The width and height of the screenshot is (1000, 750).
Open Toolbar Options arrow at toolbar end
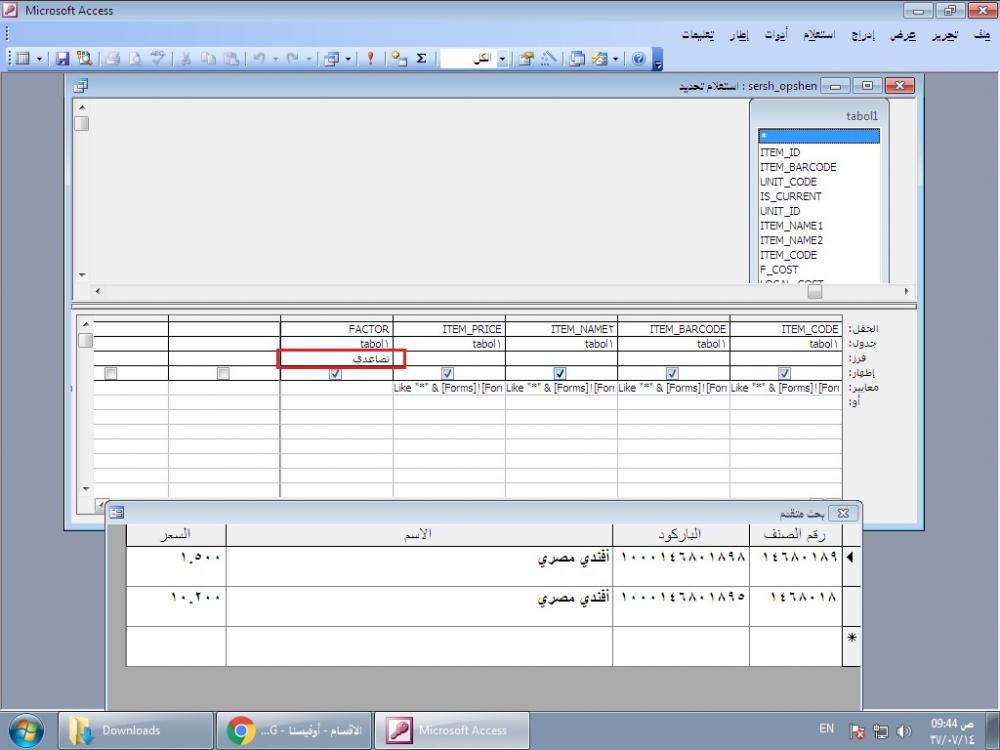coord(658,60)
